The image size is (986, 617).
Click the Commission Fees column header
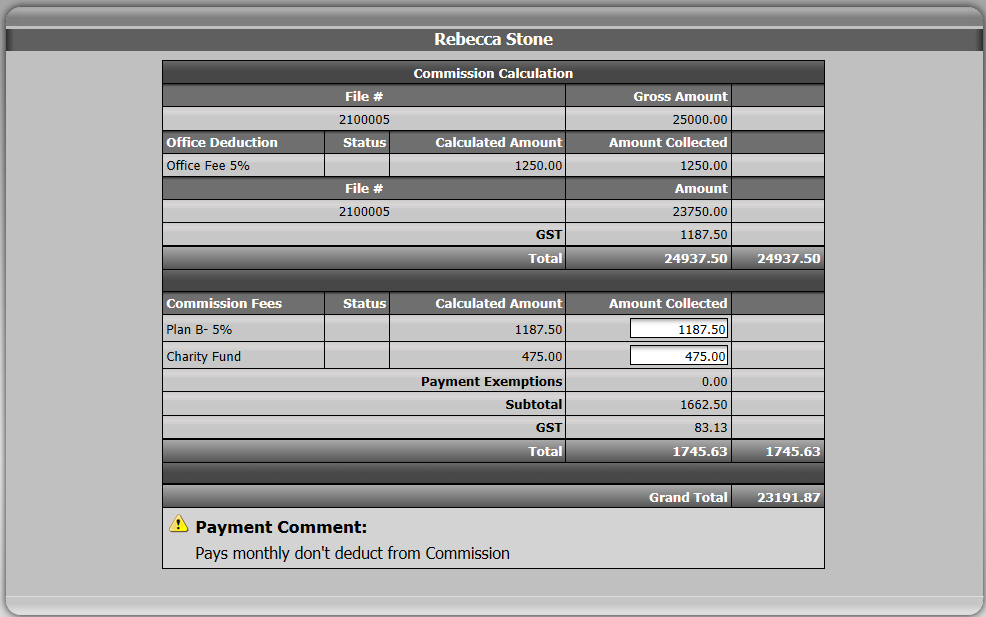(224, 303)
